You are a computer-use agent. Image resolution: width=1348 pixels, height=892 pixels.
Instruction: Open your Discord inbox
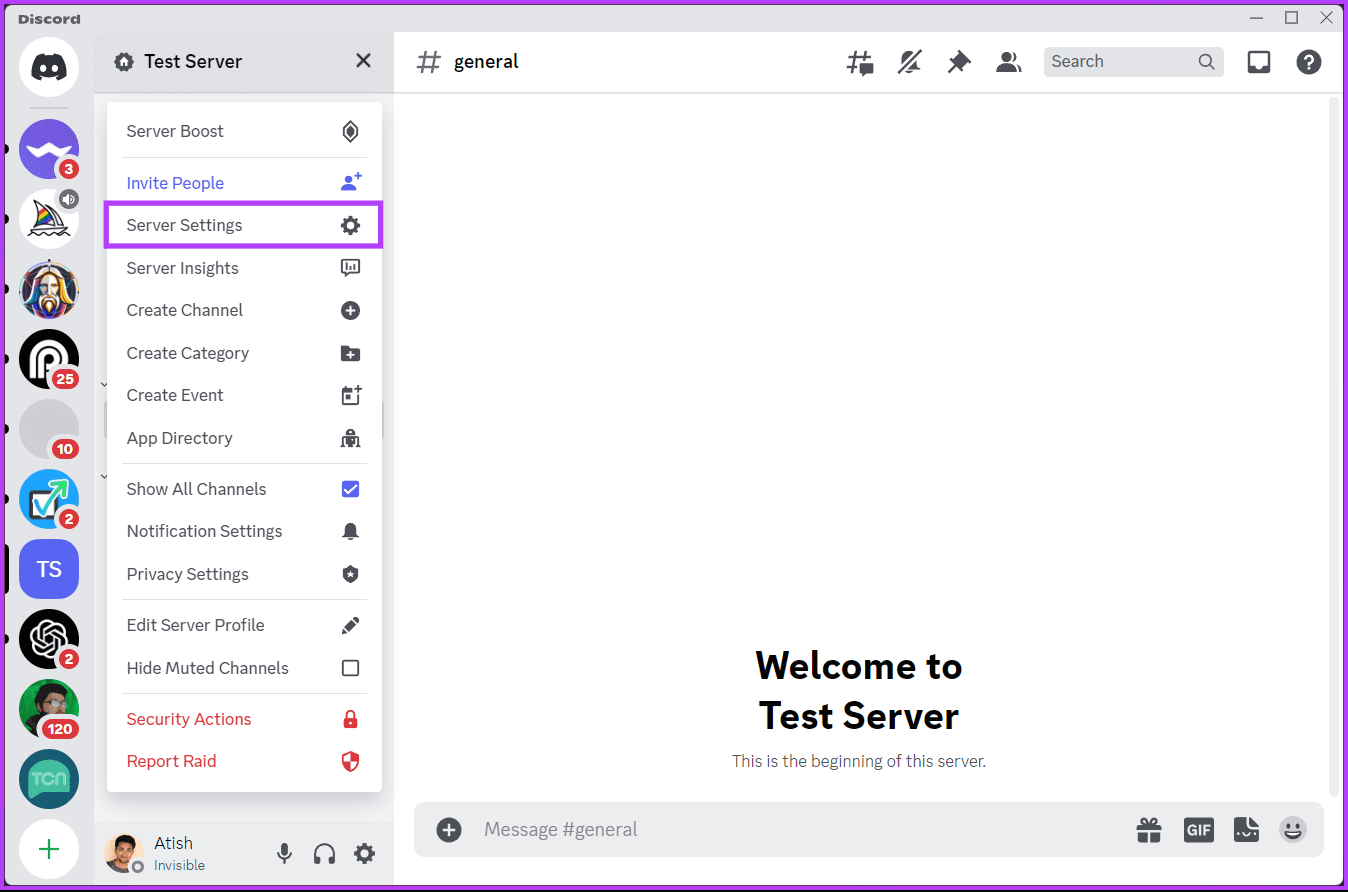point(1258,61)
